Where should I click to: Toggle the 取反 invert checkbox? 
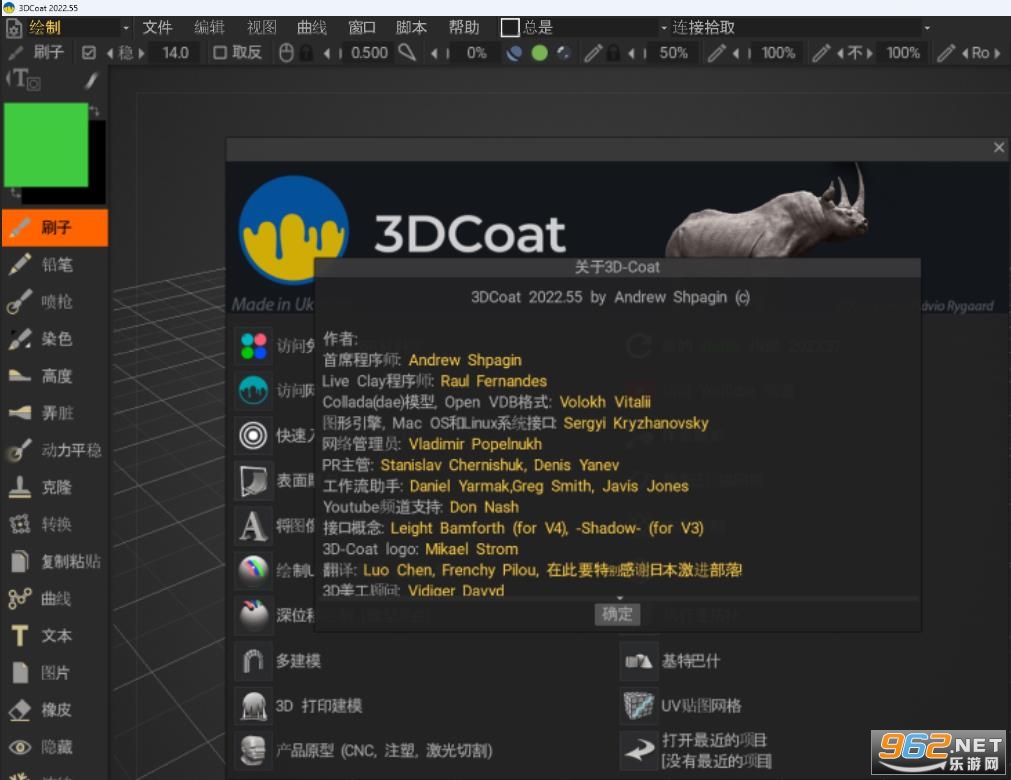point(220,53)
